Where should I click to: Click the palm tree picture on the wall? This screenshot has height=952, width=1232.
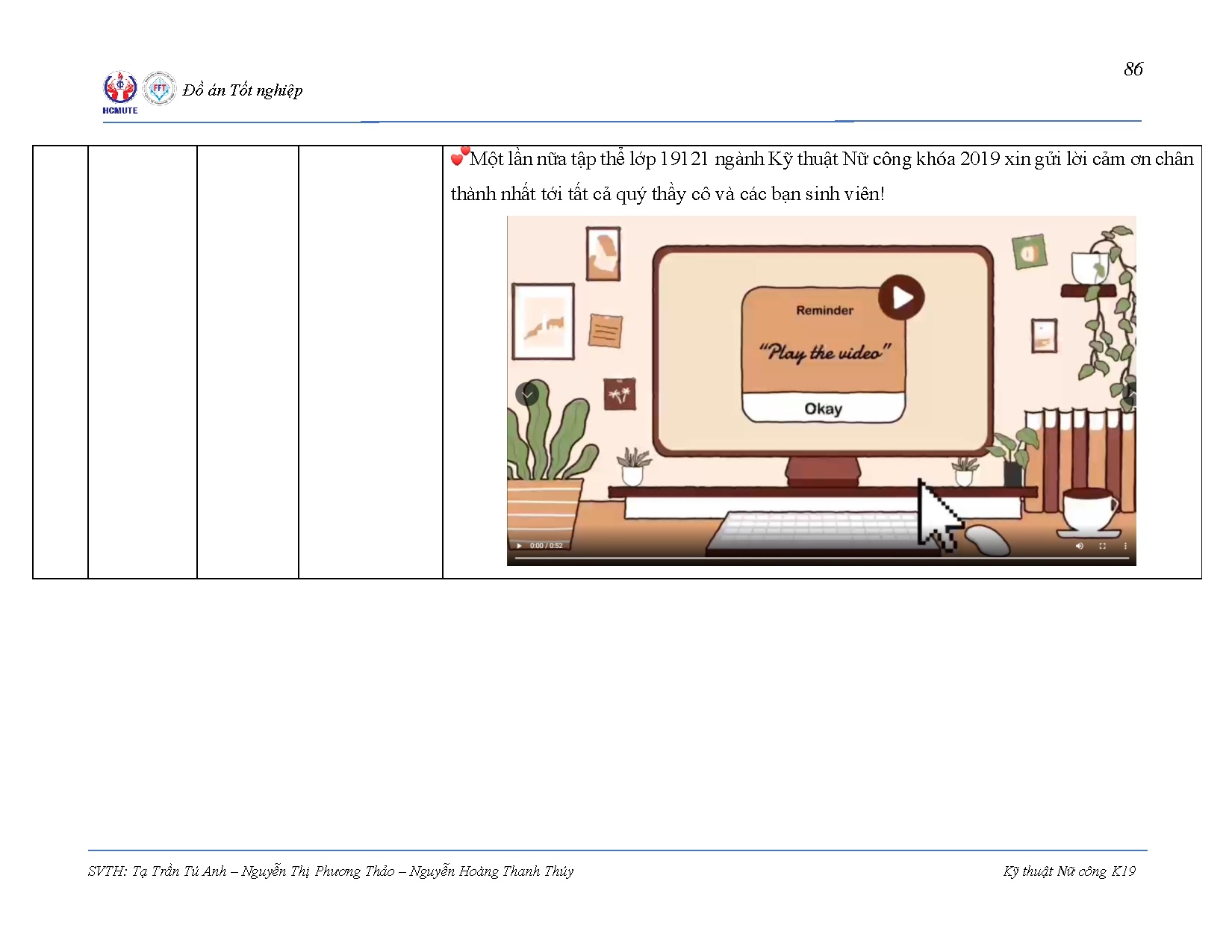tap(619, 394)
